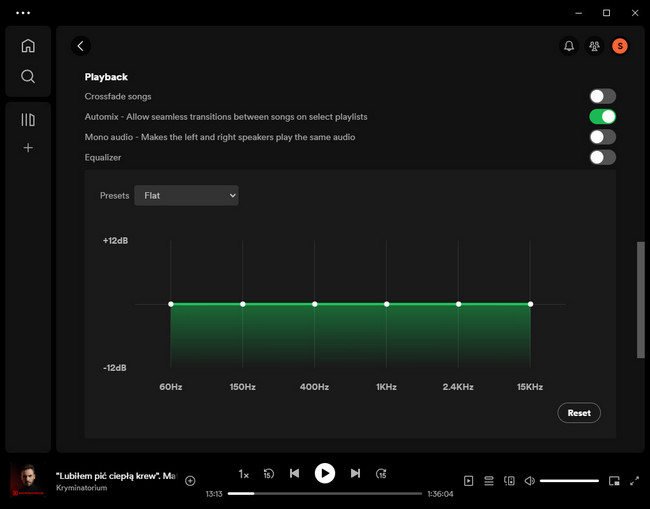This screenshot has height=509, width=650.
Task: Open the equalizer Presets dropdown
Action: click(x=186, y=196)
